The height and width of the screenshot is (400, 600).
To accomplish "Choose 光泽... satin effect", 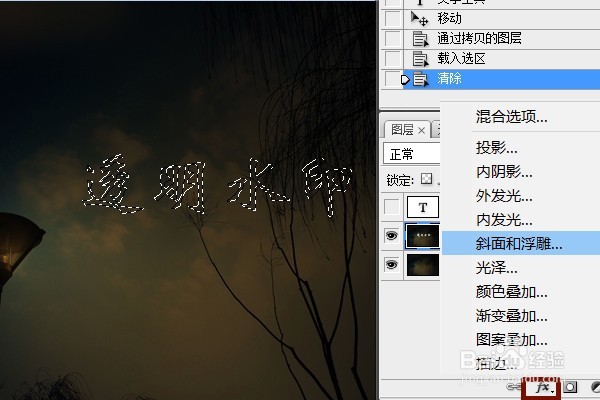I will click(x=496, y=268).
